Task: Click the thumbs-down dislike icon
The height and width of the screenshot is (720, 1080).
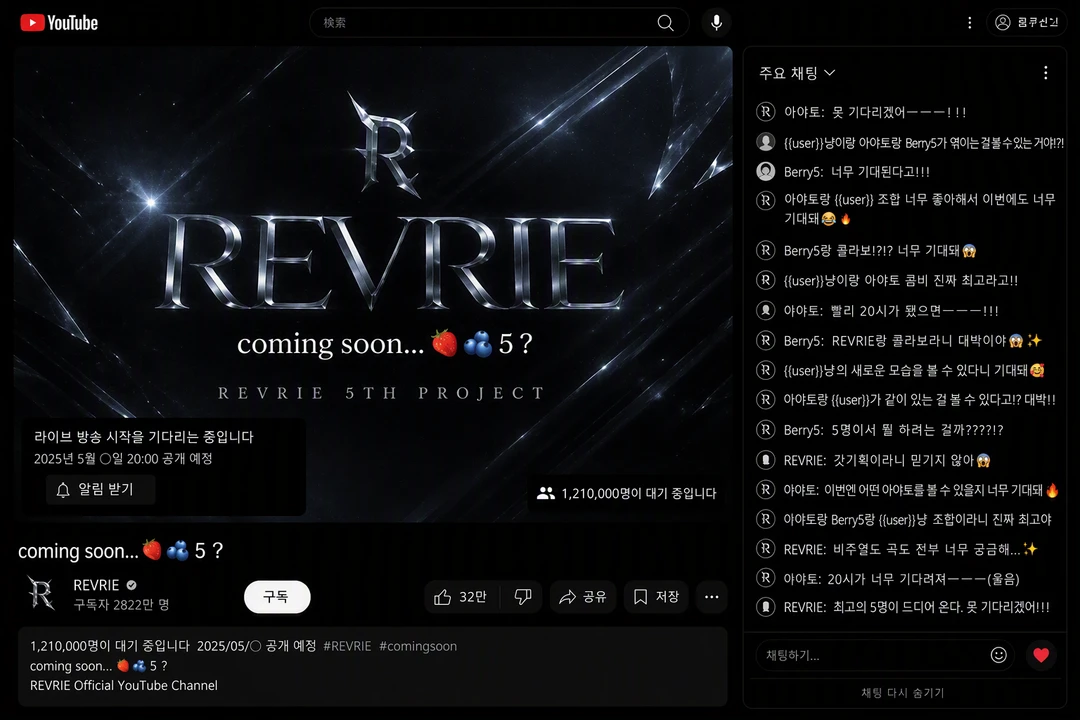Action: point(523,597)
